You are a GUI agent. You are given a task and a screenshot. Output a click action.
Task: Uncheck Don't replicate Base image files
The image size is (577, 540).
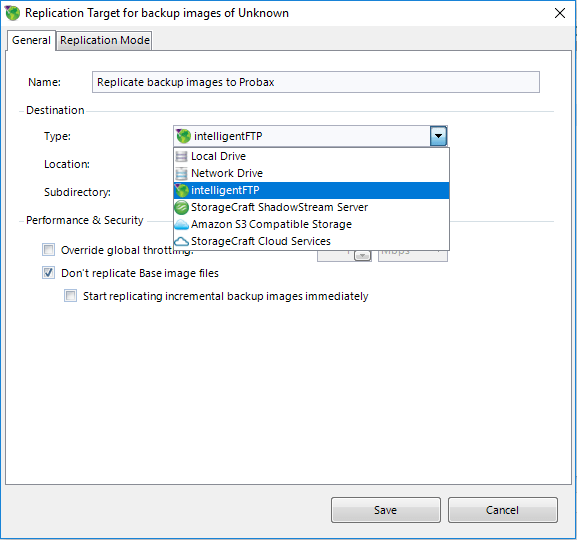49,273
